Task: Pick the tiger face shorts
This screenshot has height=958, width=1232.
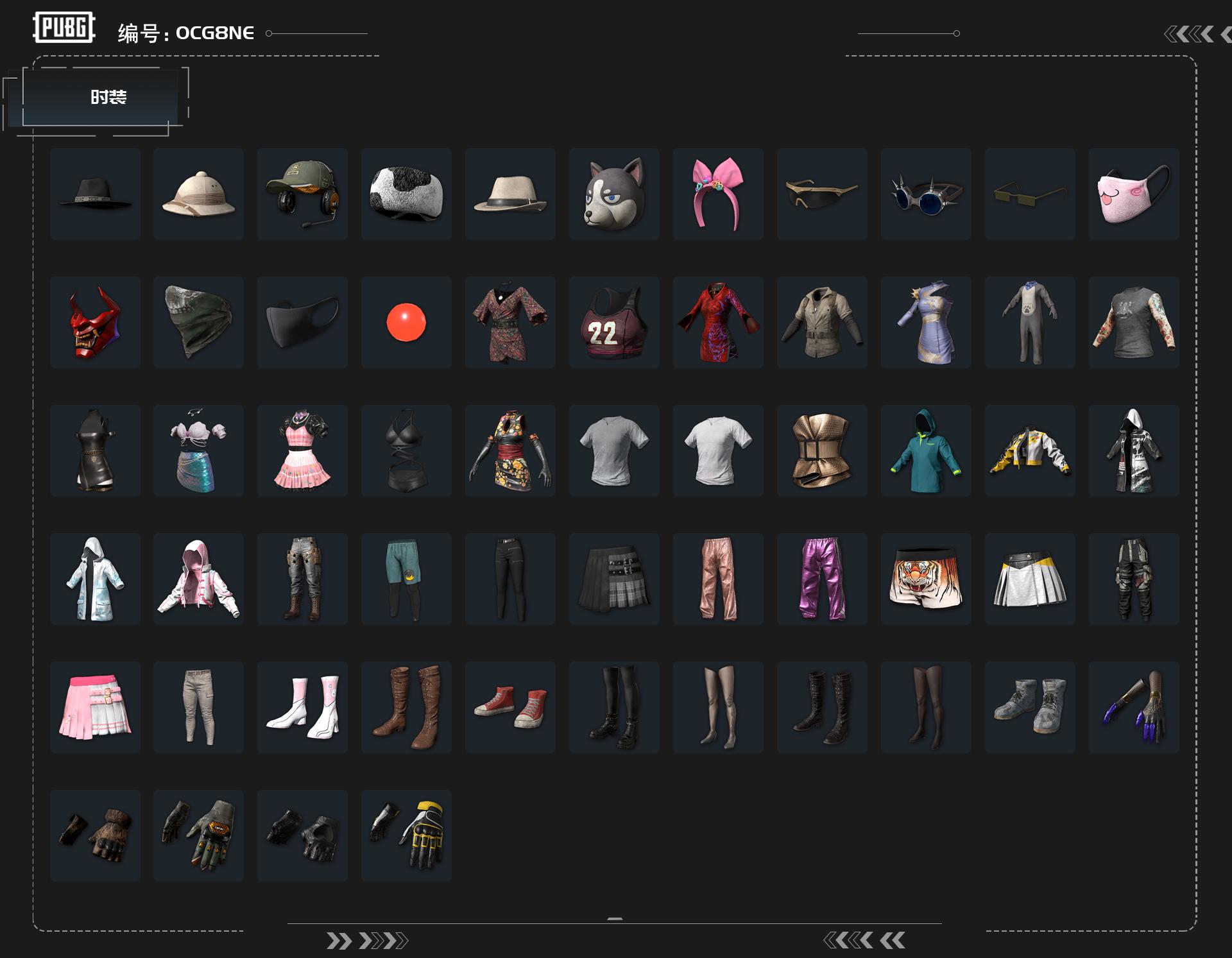Action: 926,579
